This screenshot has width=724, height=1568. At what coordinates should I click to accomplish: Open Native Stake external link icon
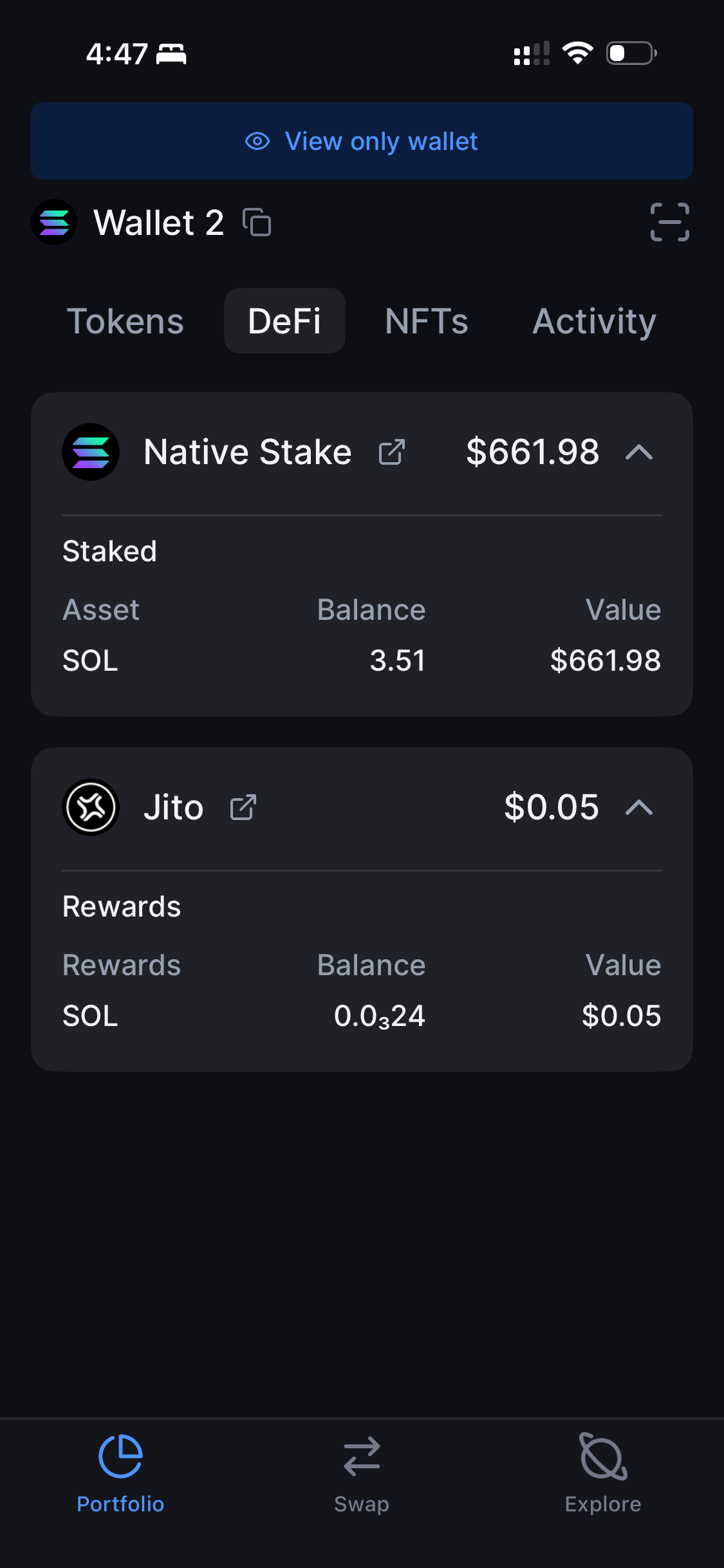pyautogui.click(x=391, y=452)
